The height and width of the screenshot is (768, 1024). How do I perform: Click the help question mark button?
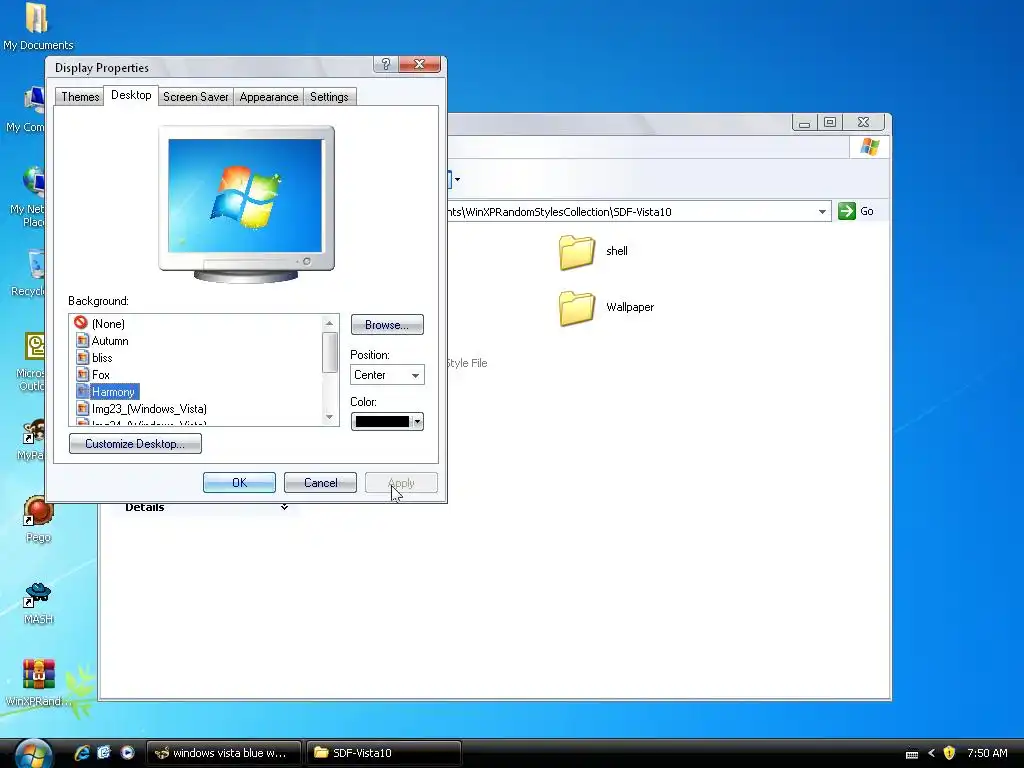[385, 64]
